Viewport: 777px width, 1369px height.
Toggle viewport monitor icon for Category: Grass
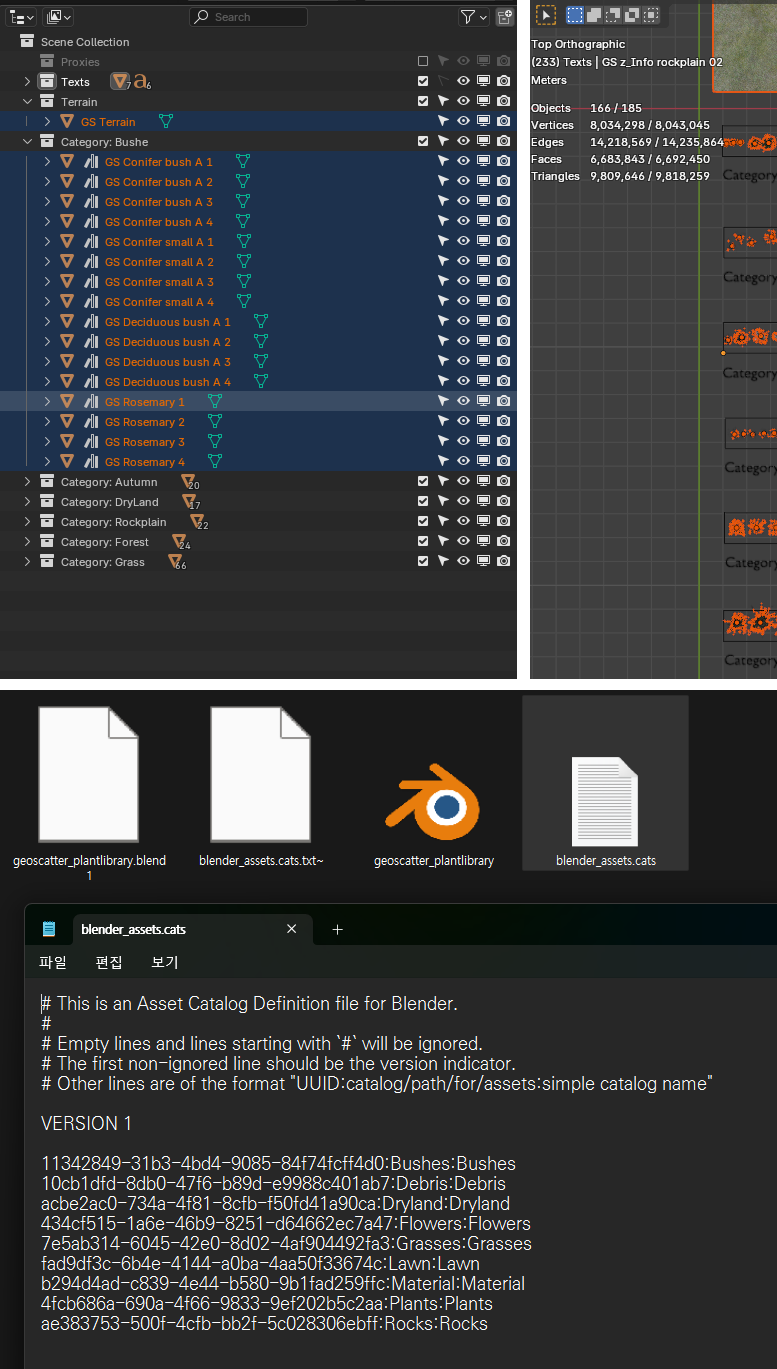483,562
